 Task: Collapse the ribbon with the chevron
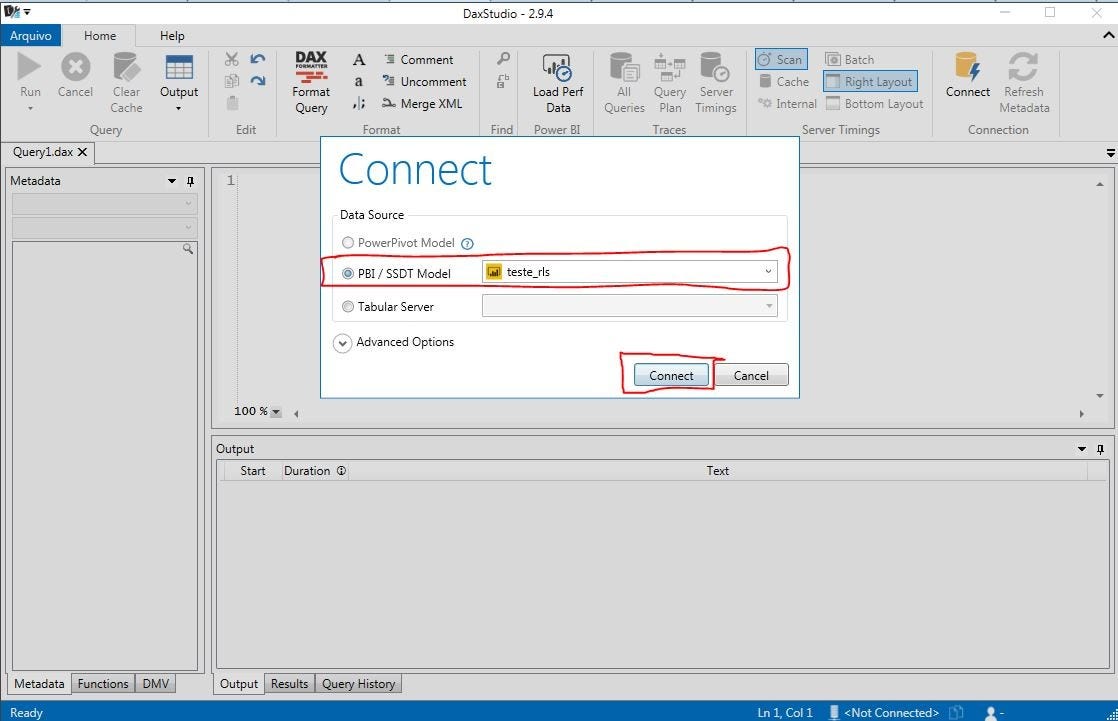coord(1109,35)
